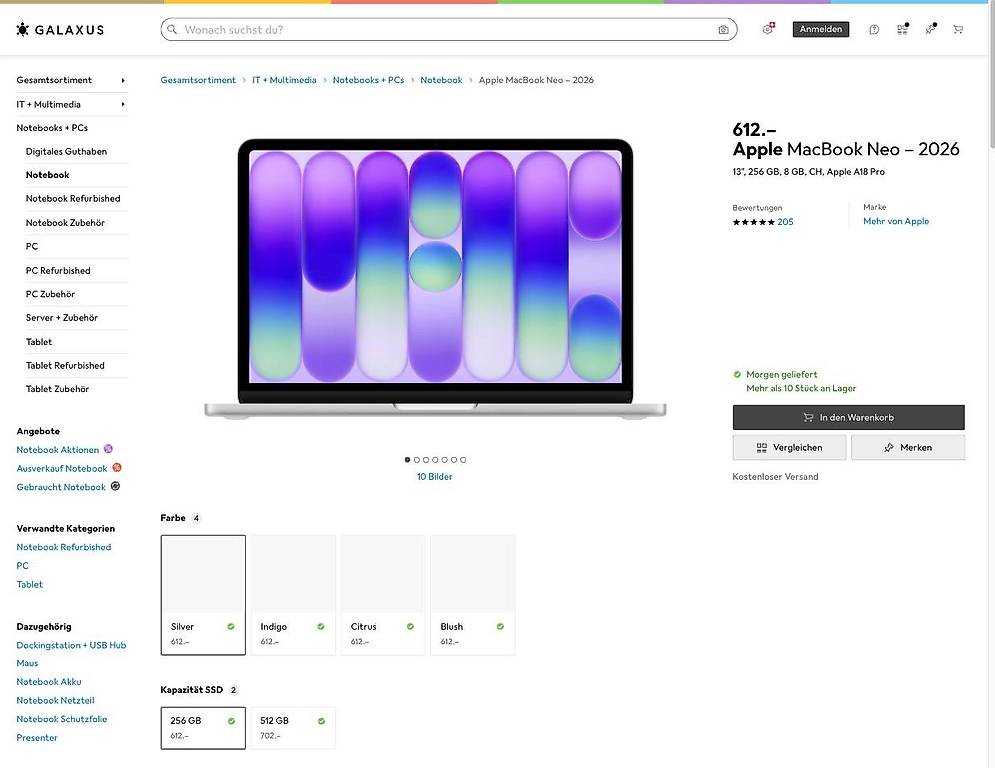Open PC link in Verwandte Kategorien

click(x=22, y=566)
